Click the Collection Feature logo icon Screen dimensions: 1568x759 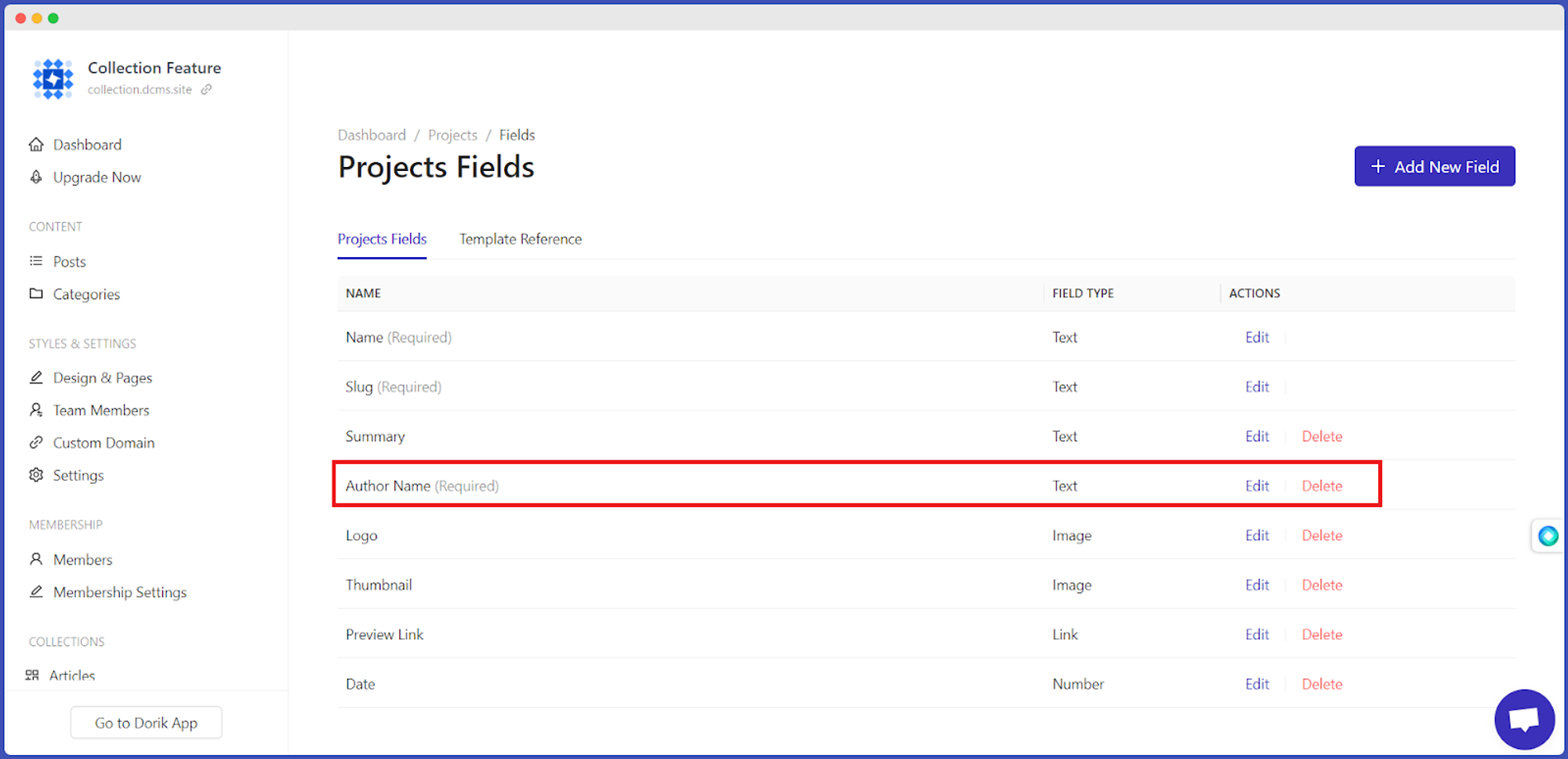[53, 78]
